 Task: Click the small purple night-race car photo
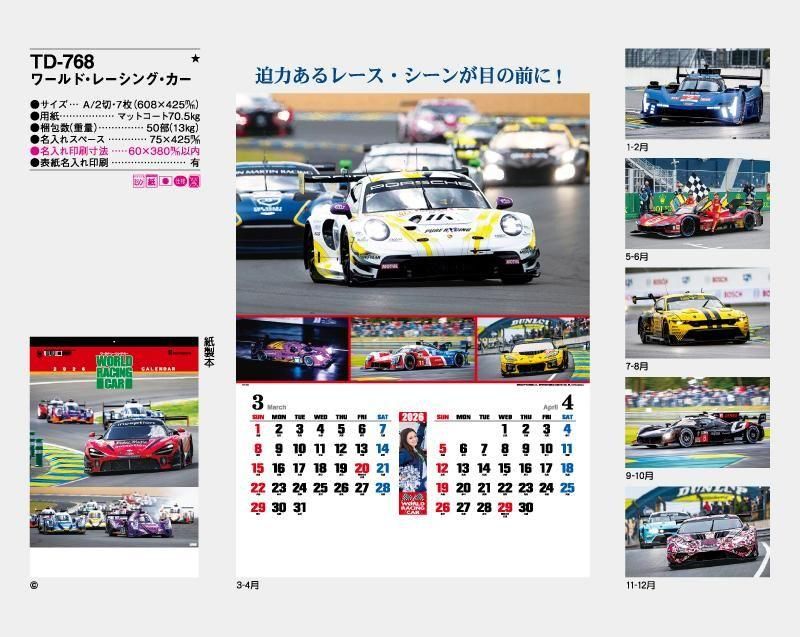292,349
